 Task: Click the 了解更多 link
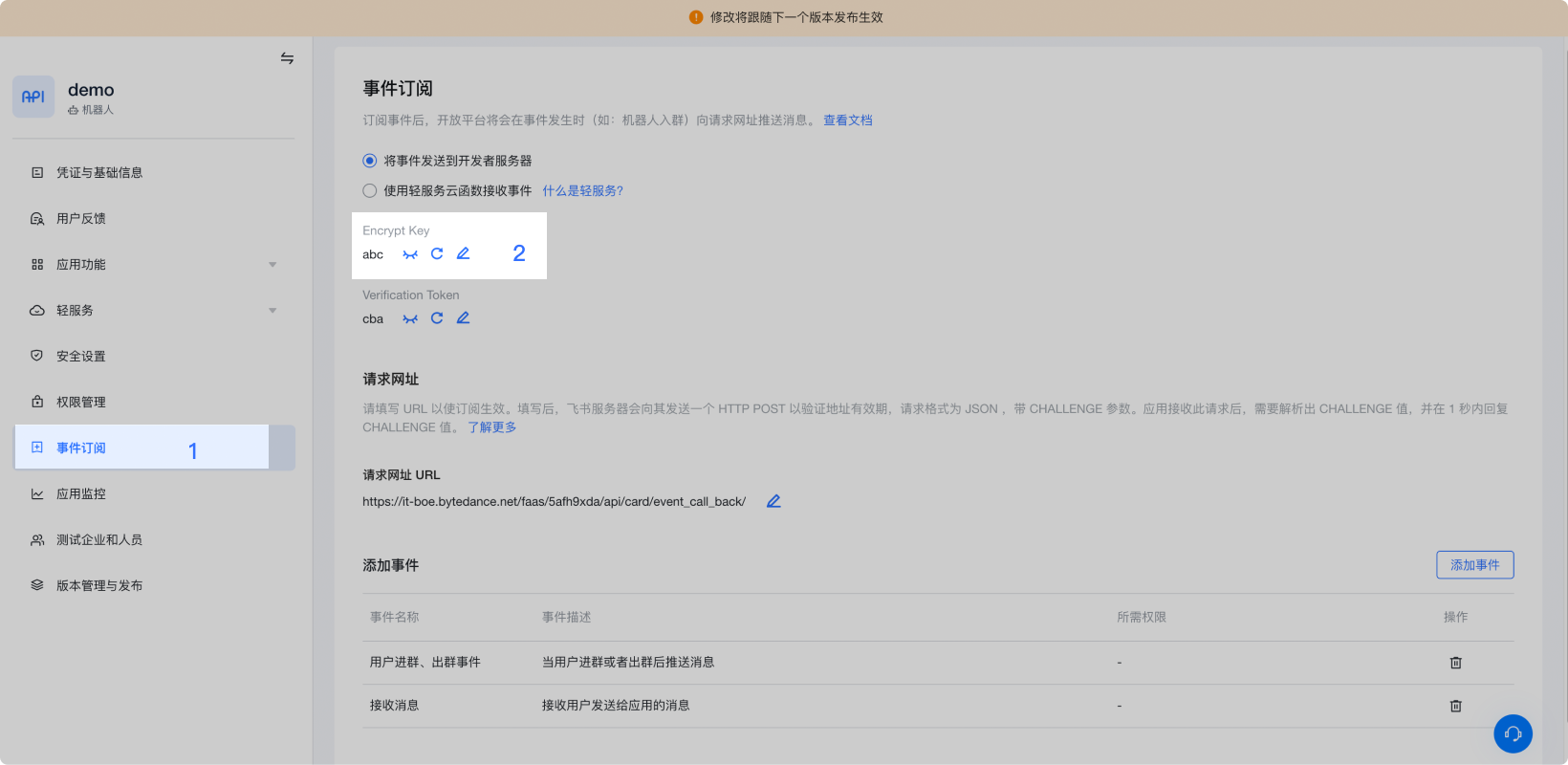click(x=491, y=427)
